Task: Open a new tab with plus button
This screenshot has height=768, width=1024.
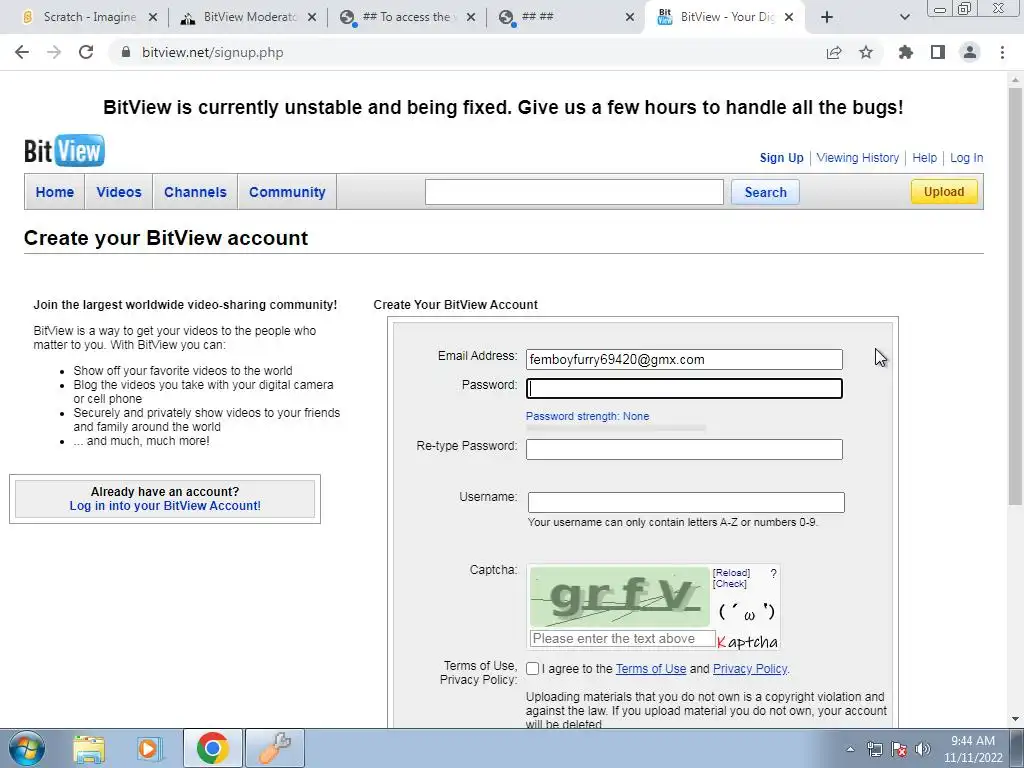Action: tap(827, 17)
